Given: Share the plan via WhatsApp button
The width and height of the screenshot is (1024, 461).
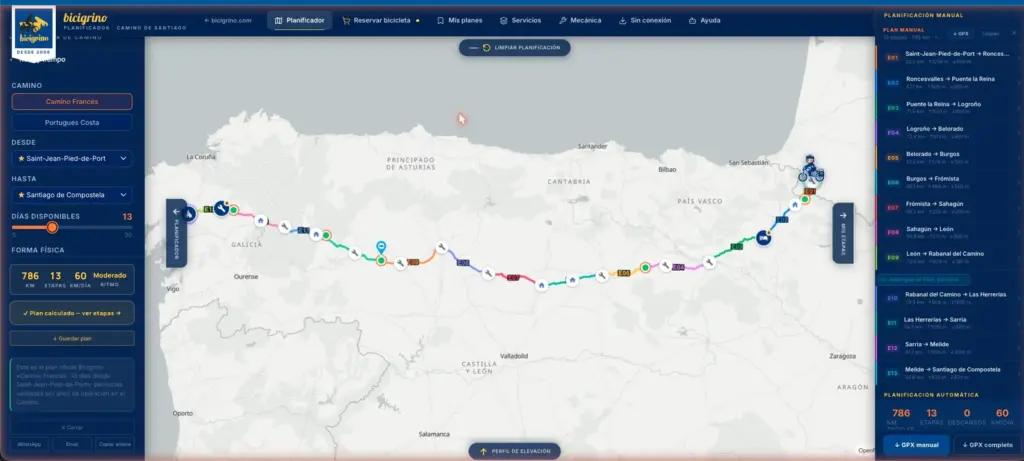Looking at the screenshot, I should point(29,444).
